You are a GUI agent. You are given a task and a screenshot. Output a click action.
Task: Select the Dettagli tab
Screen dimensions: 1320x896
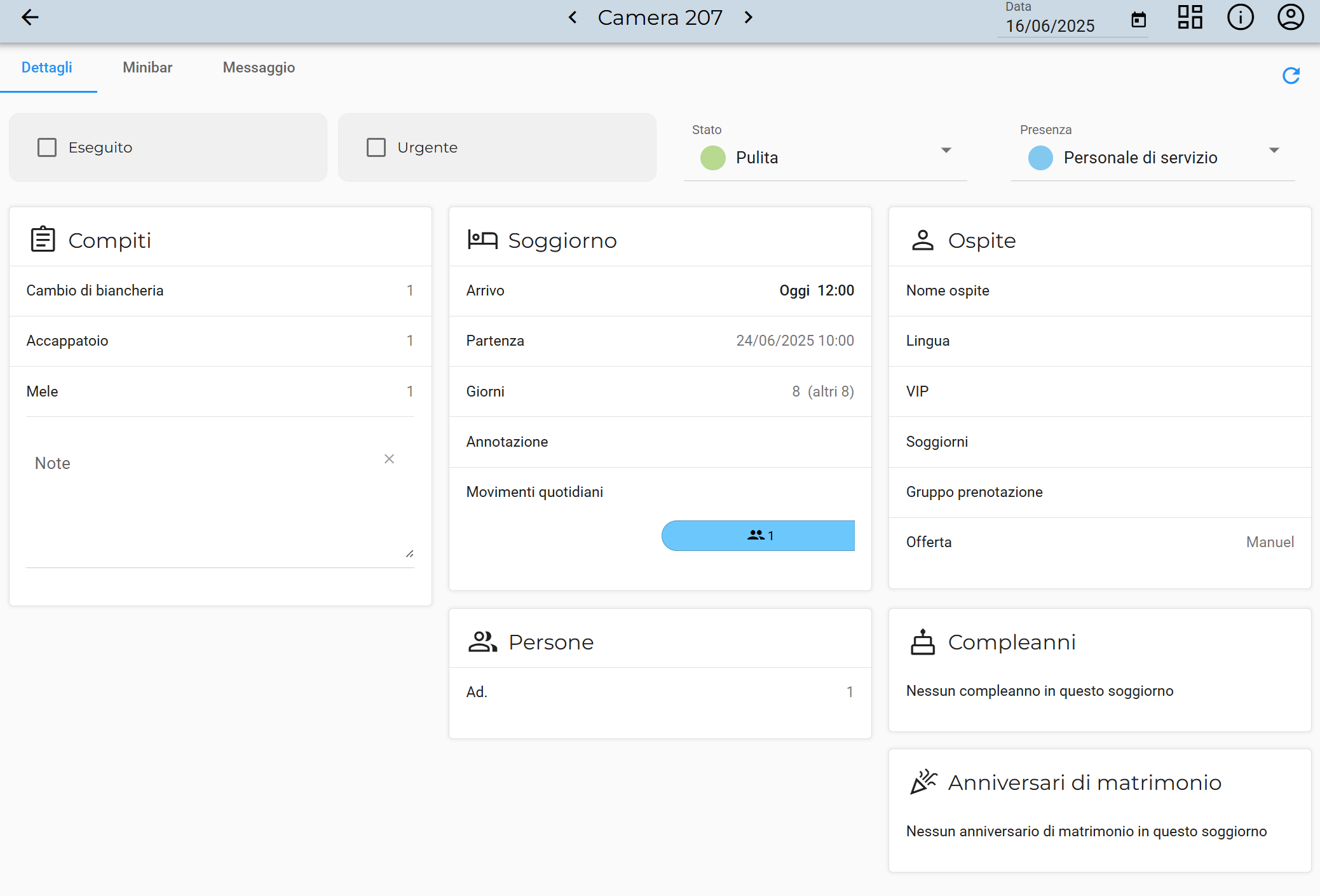47,67
